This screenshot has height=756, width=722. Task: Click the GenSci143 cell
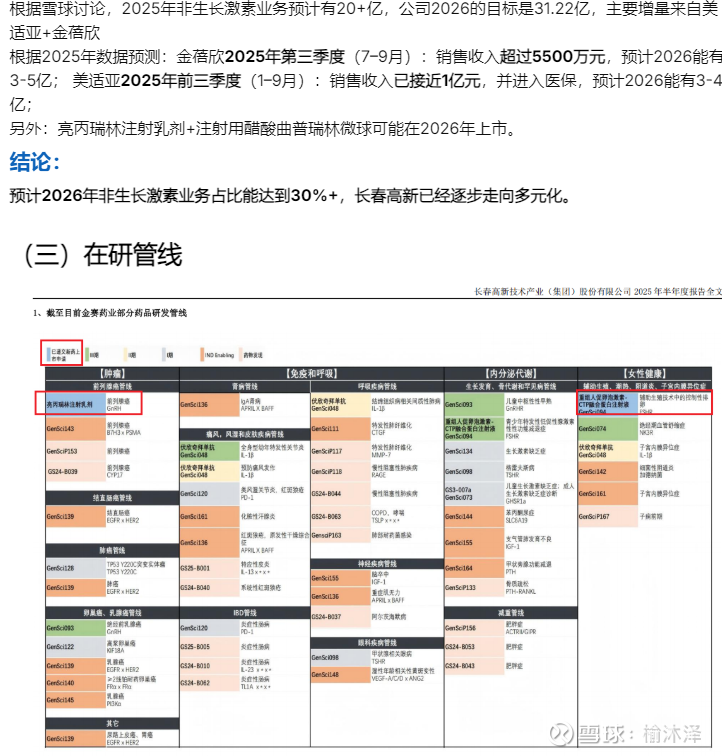(76, 429)
